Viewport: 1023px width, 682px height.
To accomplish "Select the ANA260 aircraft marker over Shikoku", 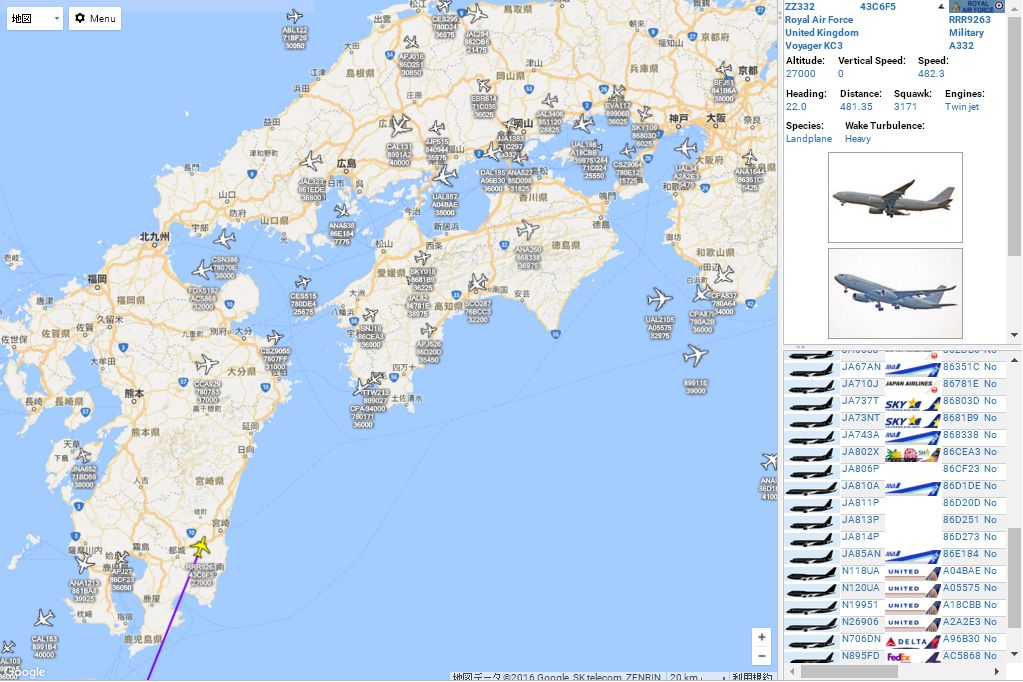I will point(527,230).
